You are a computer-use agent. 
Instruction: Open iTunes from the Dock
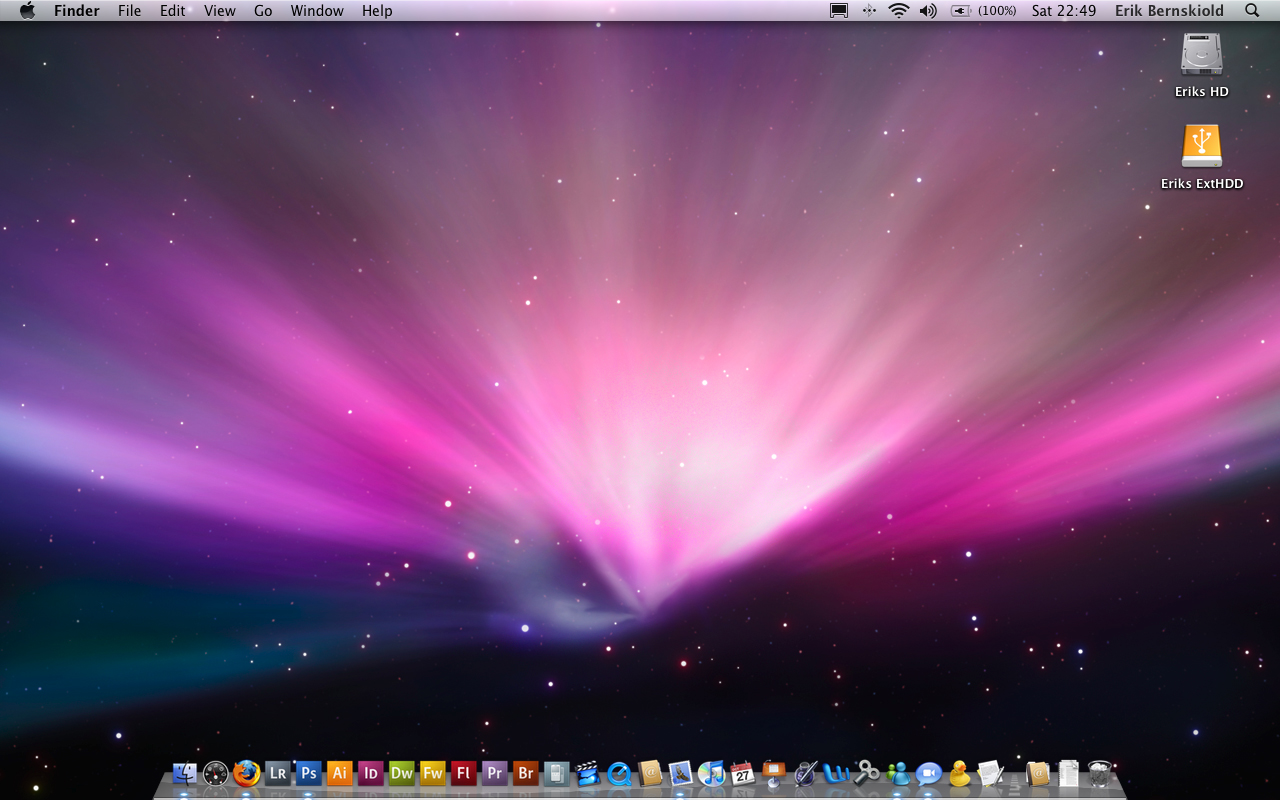(x=710, y=773)
